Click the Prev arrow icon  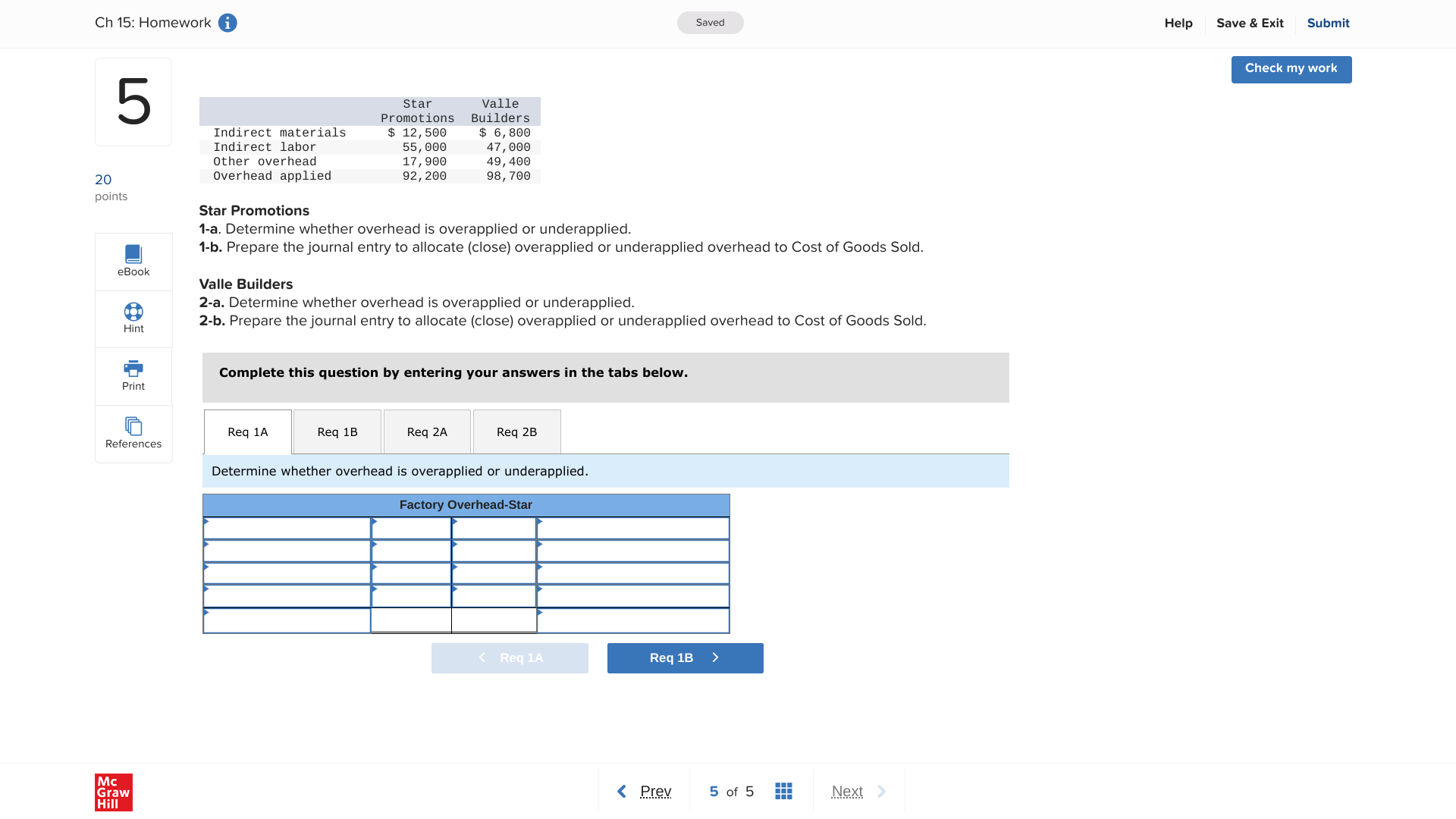click(x=622, y=791)
